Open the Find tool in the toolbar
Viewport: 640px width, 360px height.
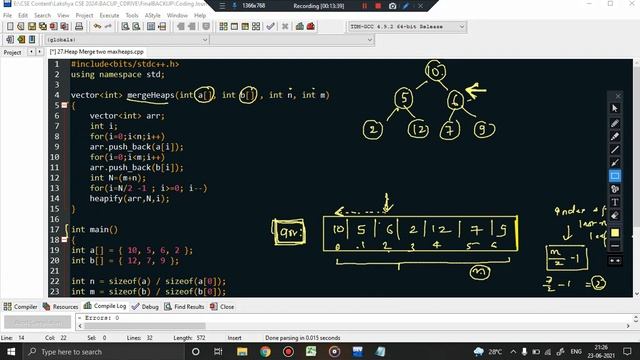click(125, 26)
